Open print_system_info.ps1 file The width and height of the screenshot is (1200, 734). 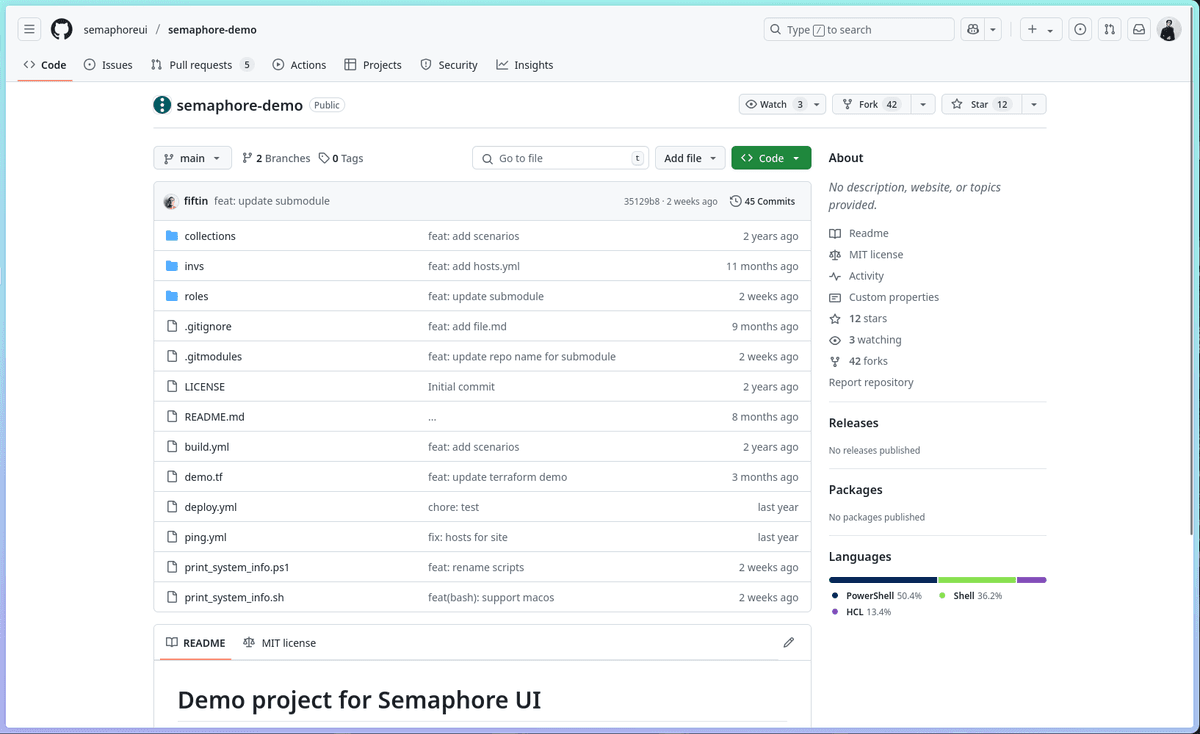(x=237, y=567)
